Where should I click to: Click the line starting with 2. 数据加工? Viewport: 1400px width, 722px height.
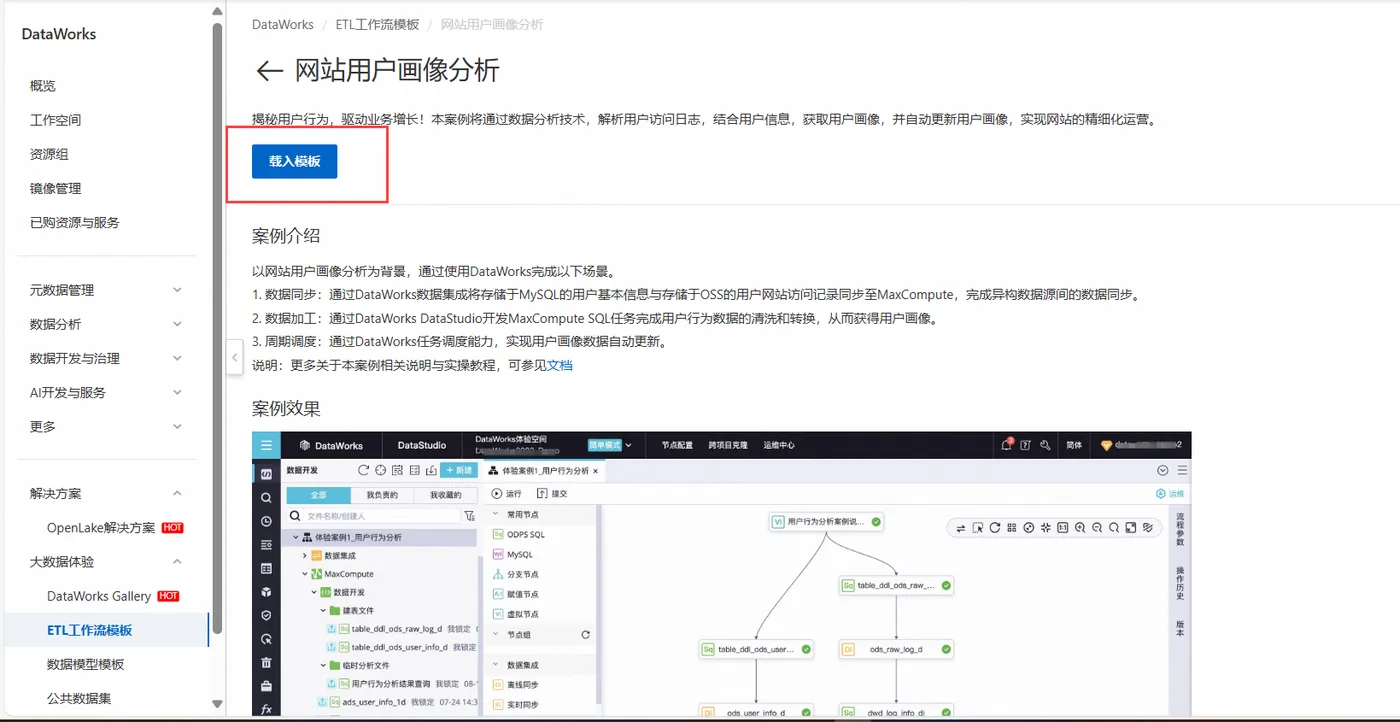(x=595, y=318)
